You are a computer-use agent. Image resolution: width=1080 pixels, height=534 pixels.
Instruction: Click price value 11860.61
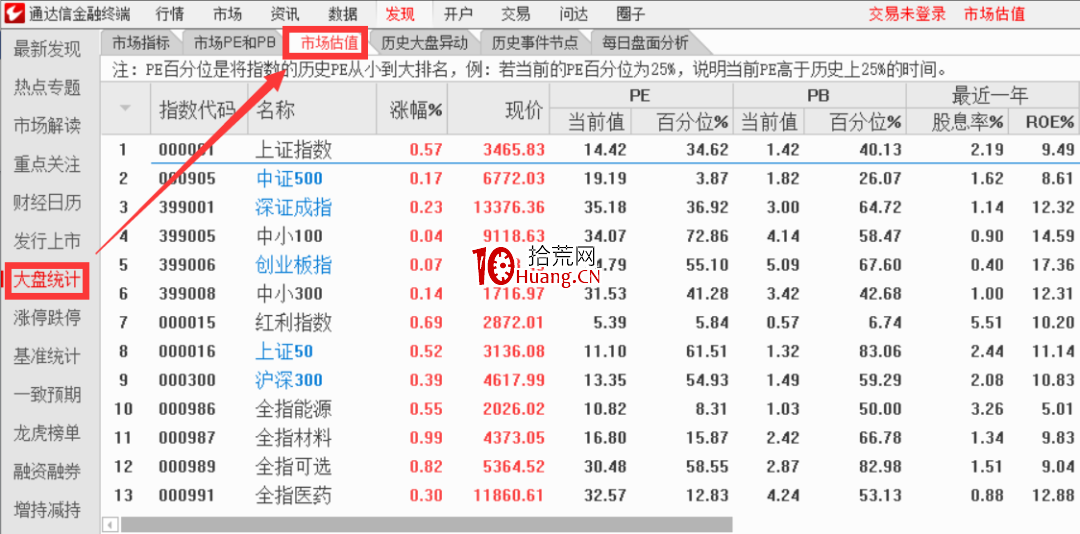click(509, 495)
